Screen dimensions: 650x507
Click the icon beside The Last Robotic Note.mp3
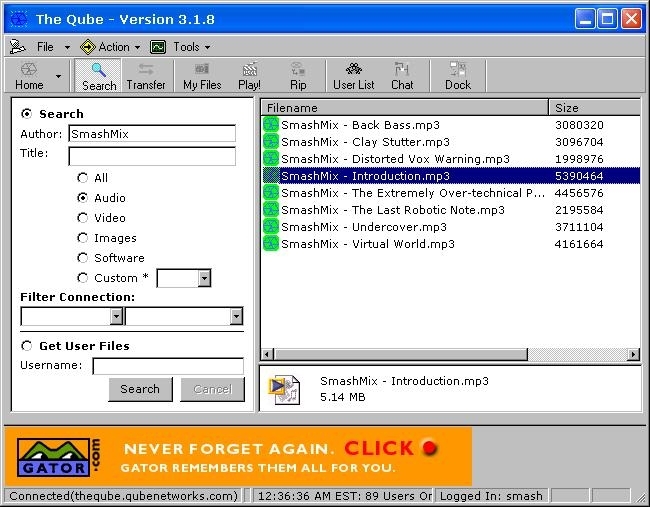[x=271, y=210]
